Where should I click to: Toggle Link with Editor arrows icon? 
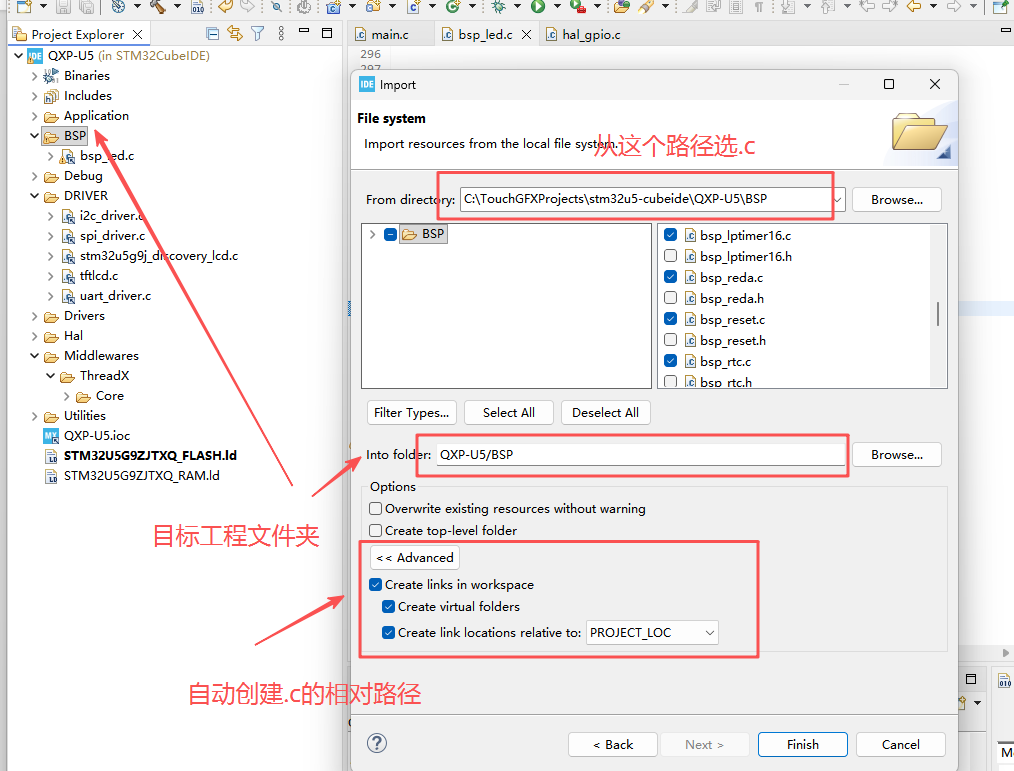[235, 34]
